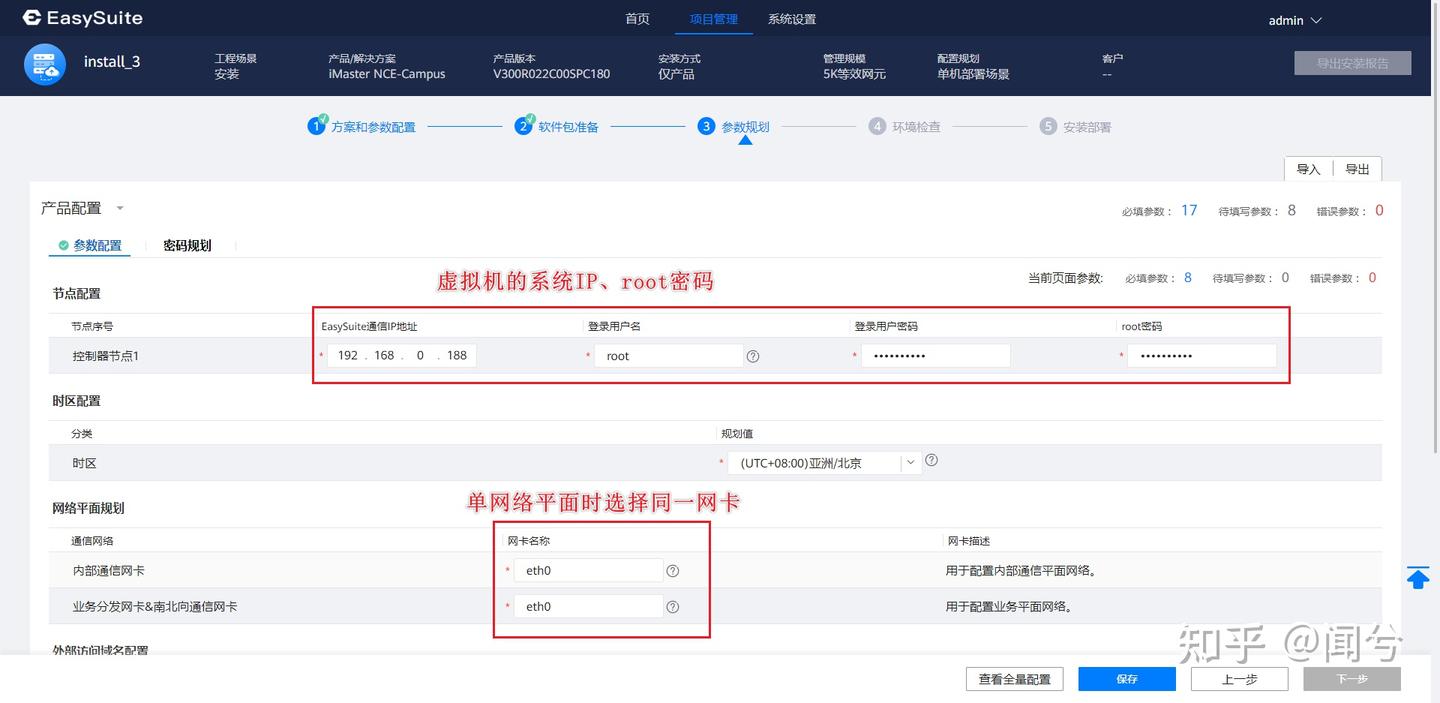Viewport: 1440px width, 703px height.
Task: Click the help icon next to 时区 selector
Action: click(x=930, y=460)
